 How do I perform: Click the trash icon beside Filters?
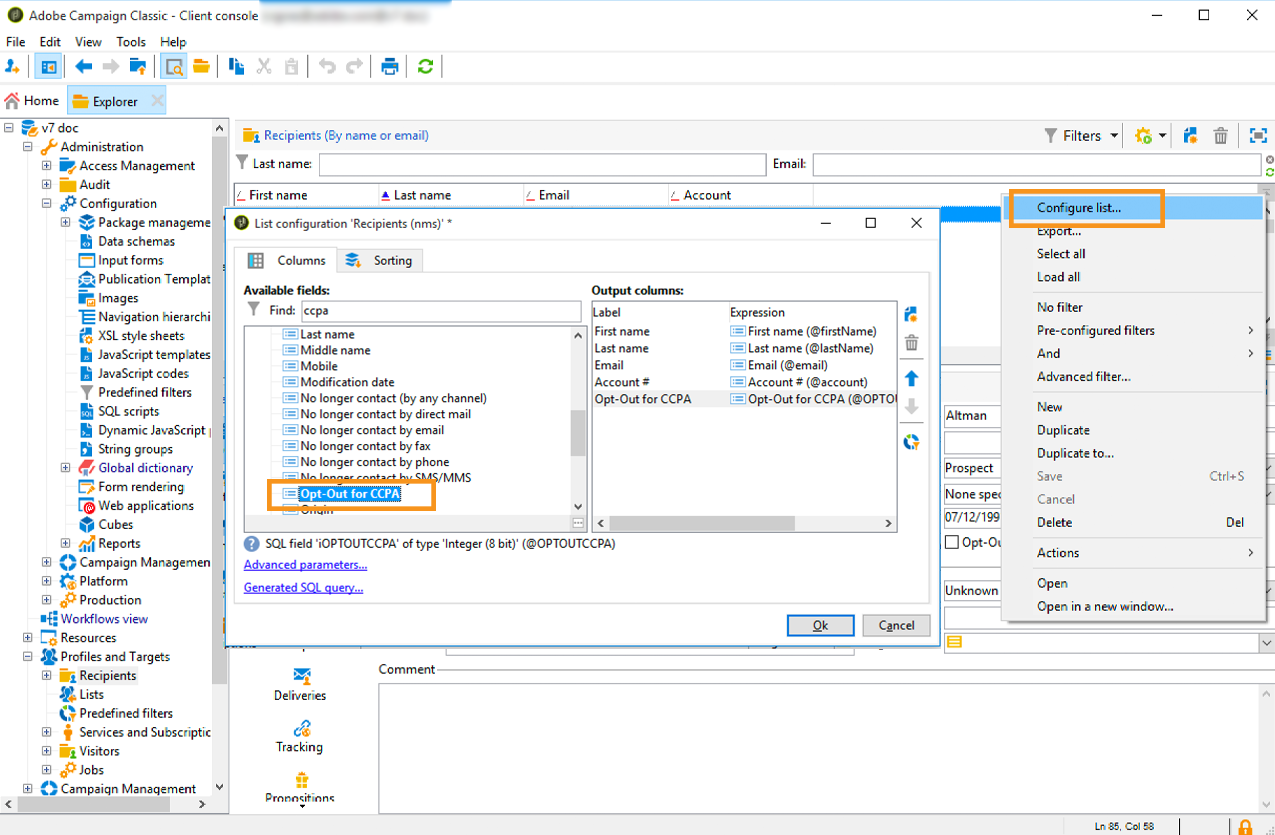[1220, 136]
